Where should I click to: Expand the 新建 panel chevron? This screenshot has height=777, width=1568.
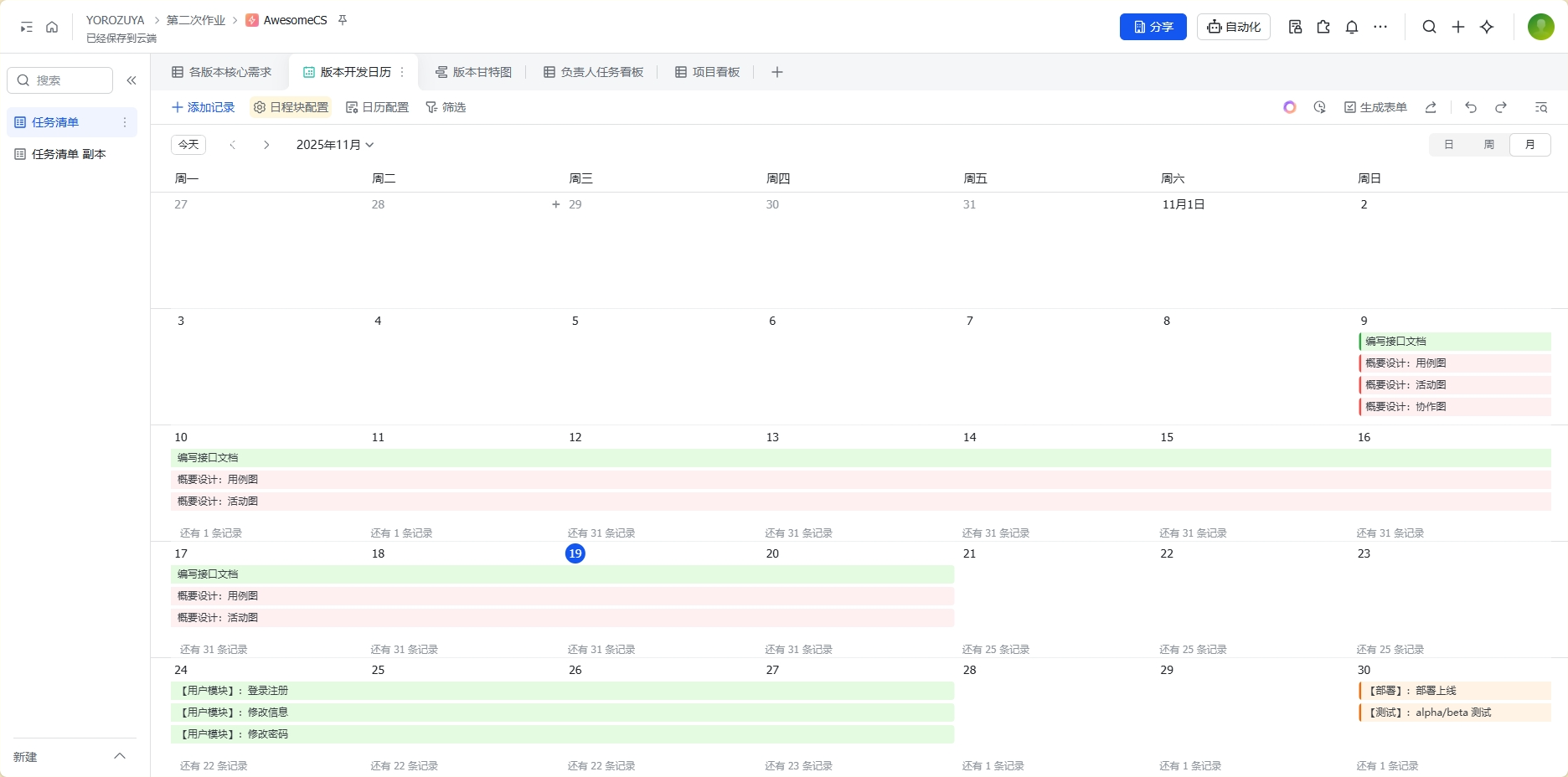pos(120,756)
